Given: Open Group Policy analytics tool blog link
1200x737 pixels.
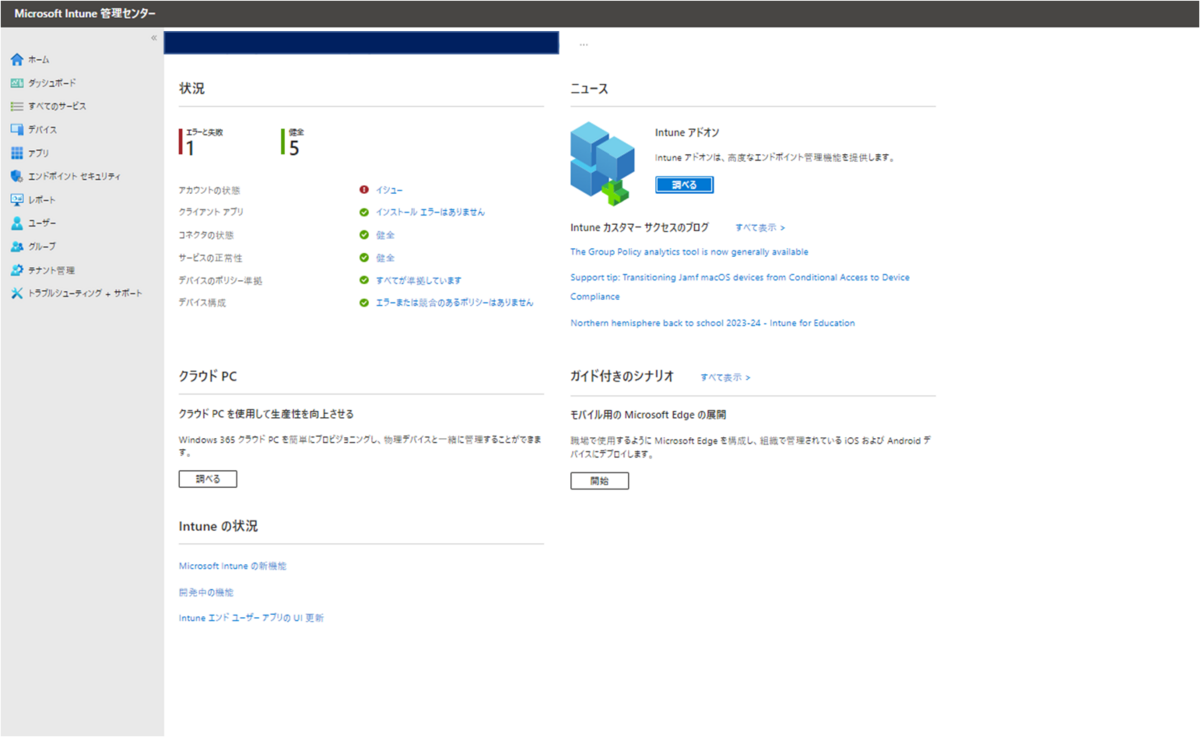Looking at the screenshot, I should click(689, 252).
